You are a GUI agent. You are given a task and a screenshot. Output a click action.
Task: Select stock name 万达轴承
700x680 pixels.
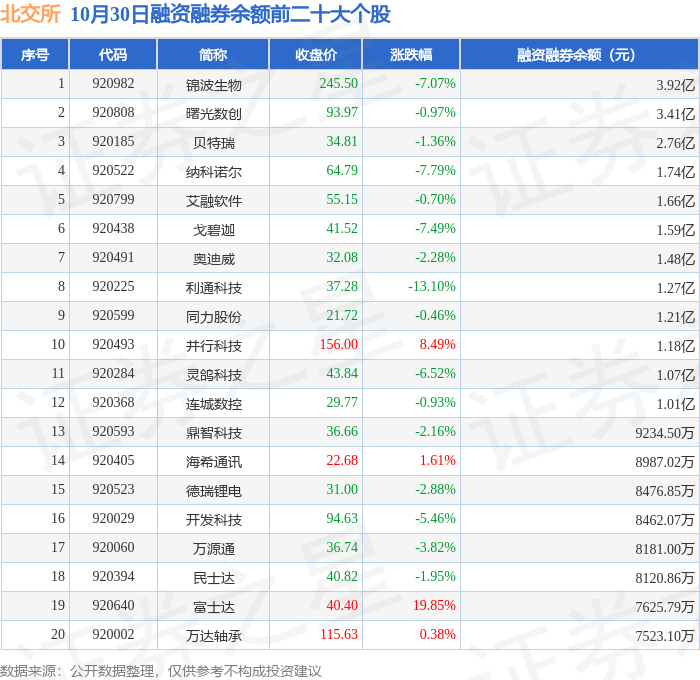tap(213, 636)
